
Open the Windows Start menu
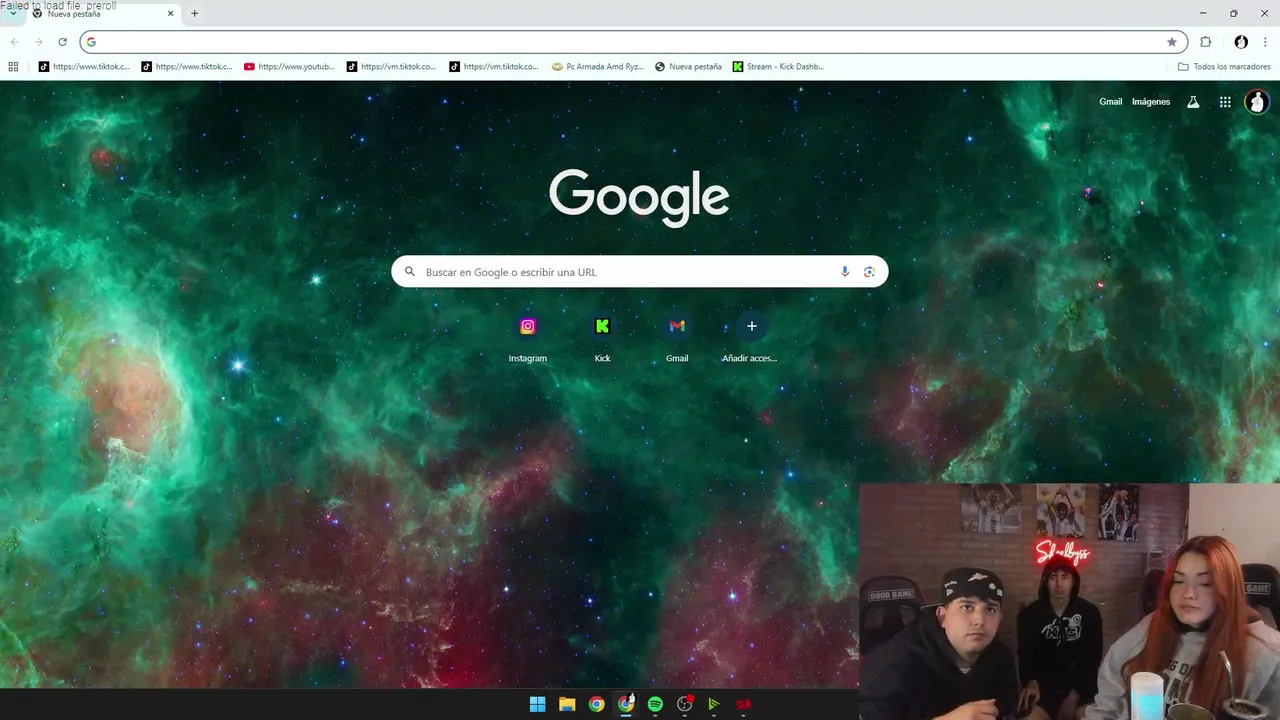(x=537, y=704)
